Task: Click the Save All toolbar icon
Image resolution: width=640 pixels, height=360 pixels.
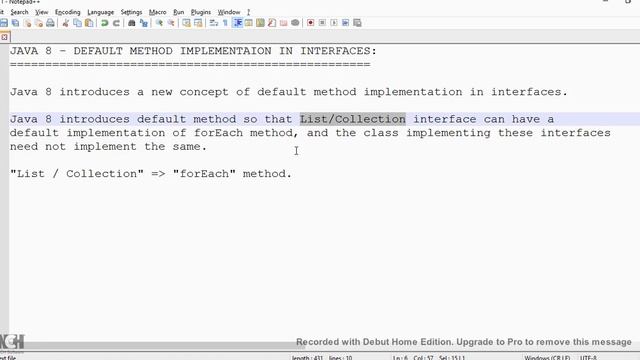Action: 15,23
